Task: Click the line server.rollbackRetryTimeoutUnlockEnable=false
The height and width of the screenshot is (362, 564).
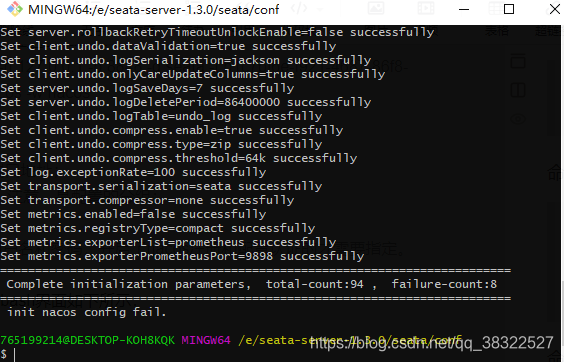Action: pyautogui.click(x=217, y=32)
